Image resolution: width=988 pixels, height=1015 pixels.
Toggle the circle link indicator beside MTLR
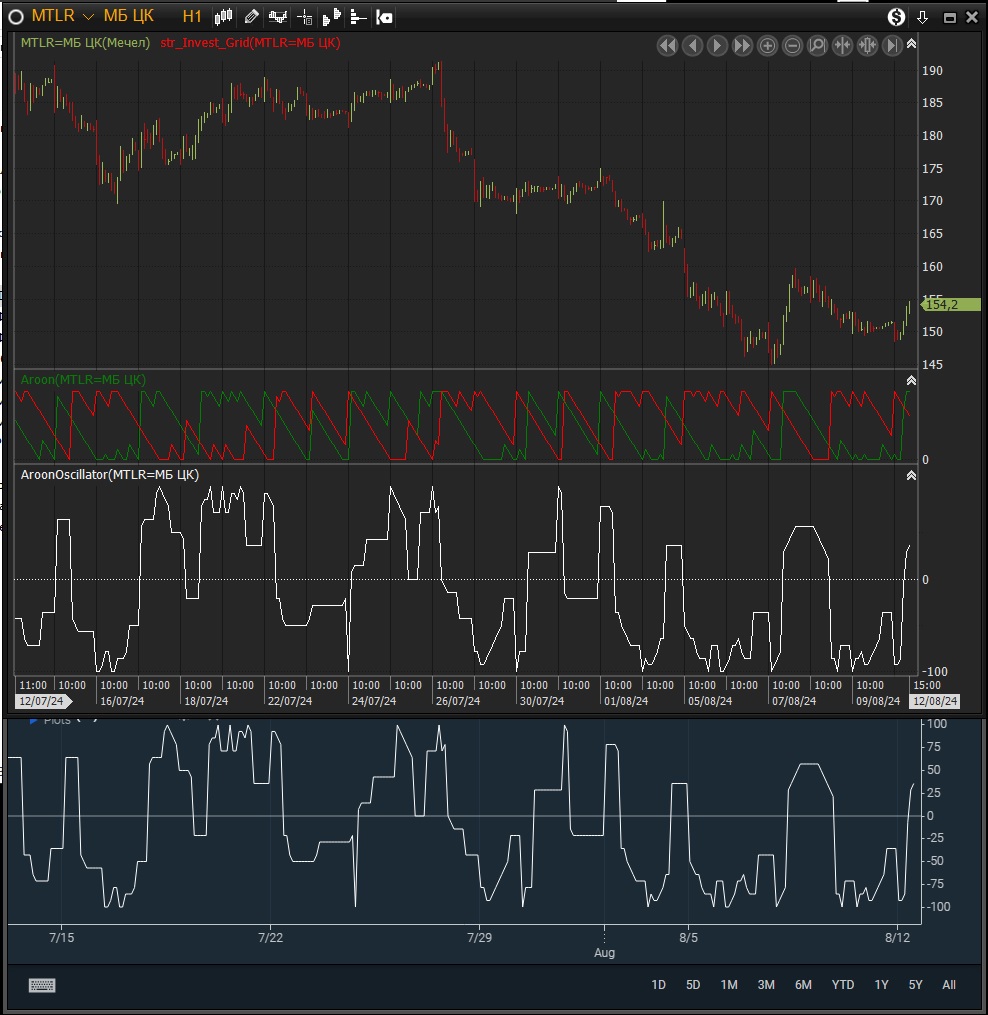tap(16, 17)
